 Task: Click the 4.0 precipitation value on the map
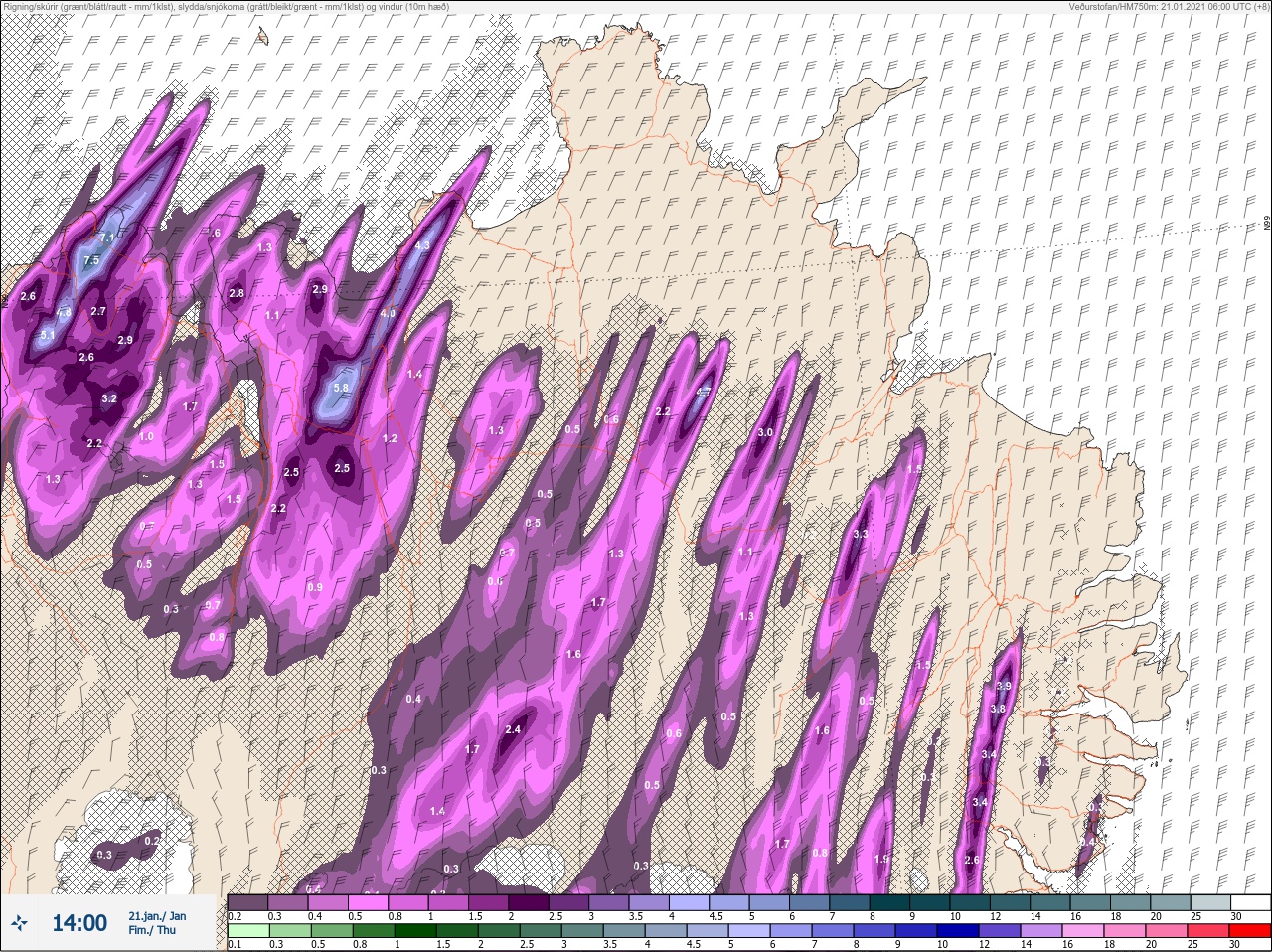click(388, 313)
